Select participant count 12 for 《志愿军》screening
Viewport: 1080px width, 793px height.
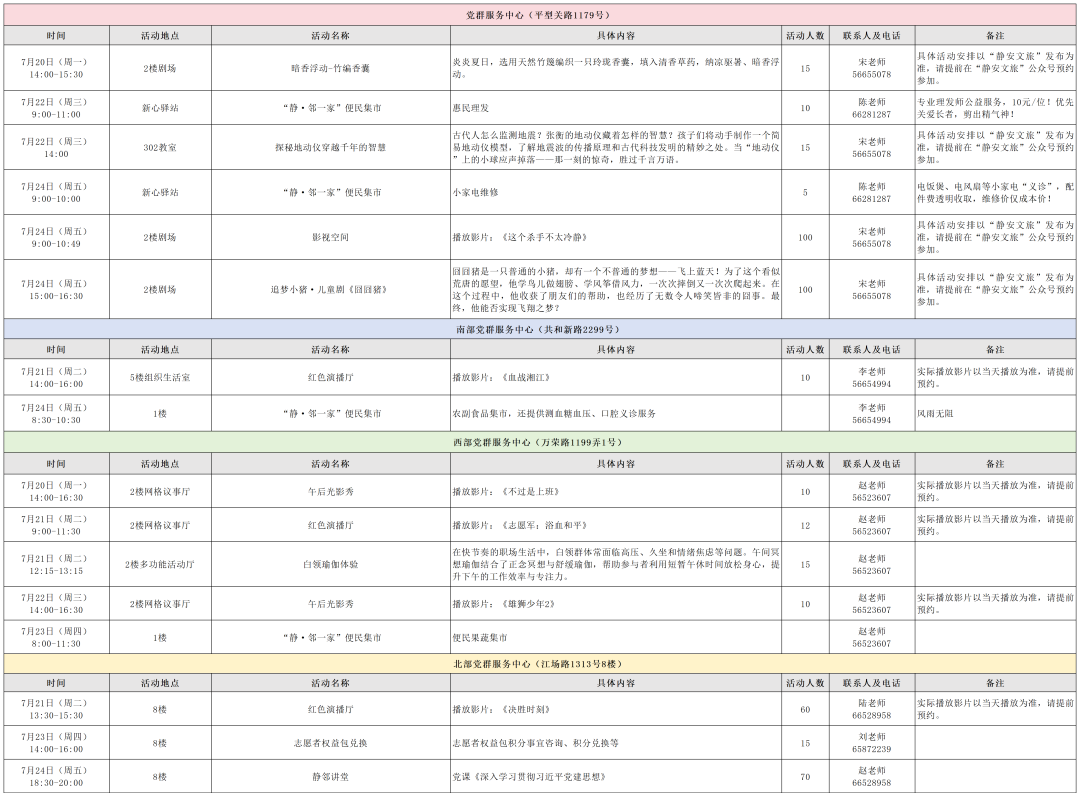click(x=805, y=525)
